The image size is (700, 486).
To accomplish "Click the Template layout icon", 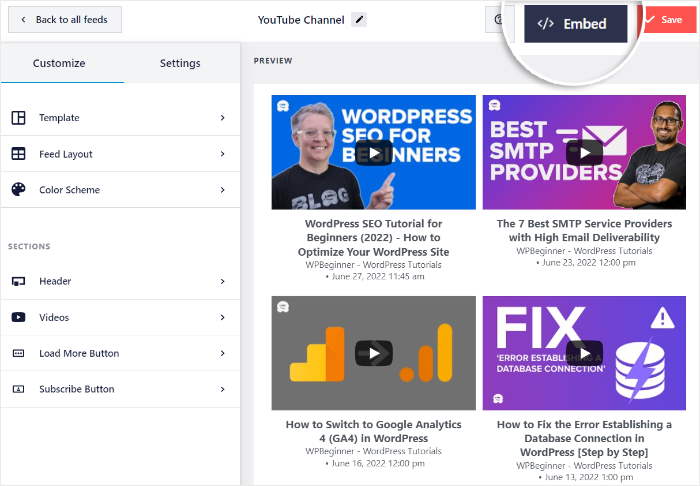I will [x=18, y=118].
